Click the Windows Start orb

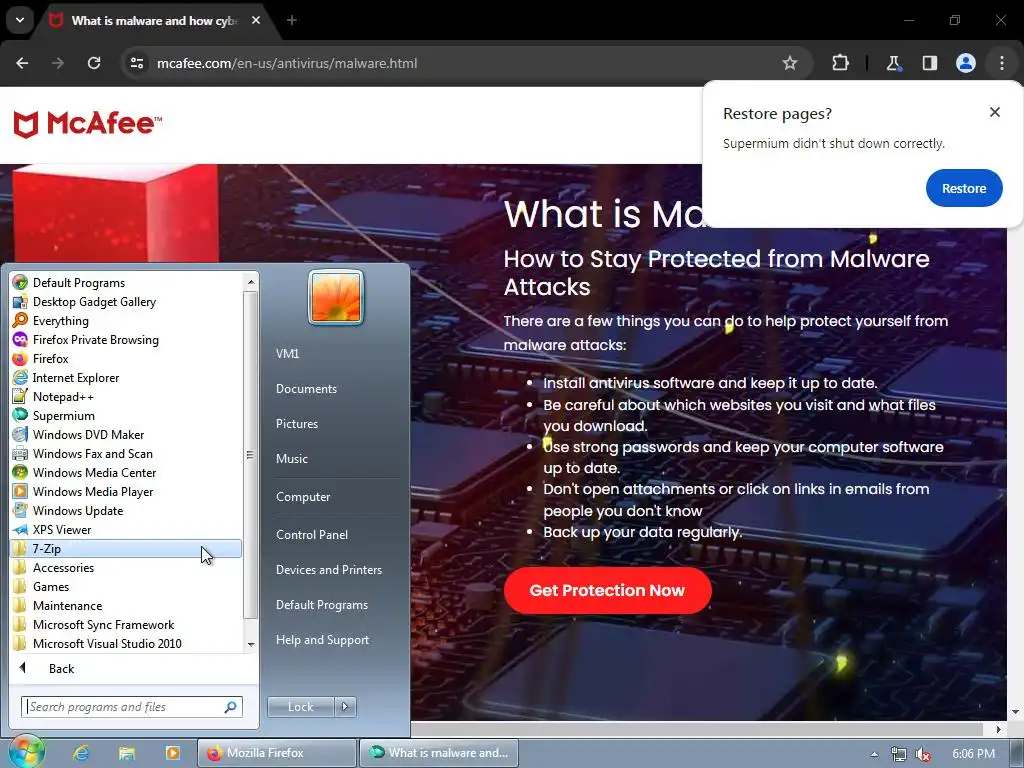click(25, 752)
